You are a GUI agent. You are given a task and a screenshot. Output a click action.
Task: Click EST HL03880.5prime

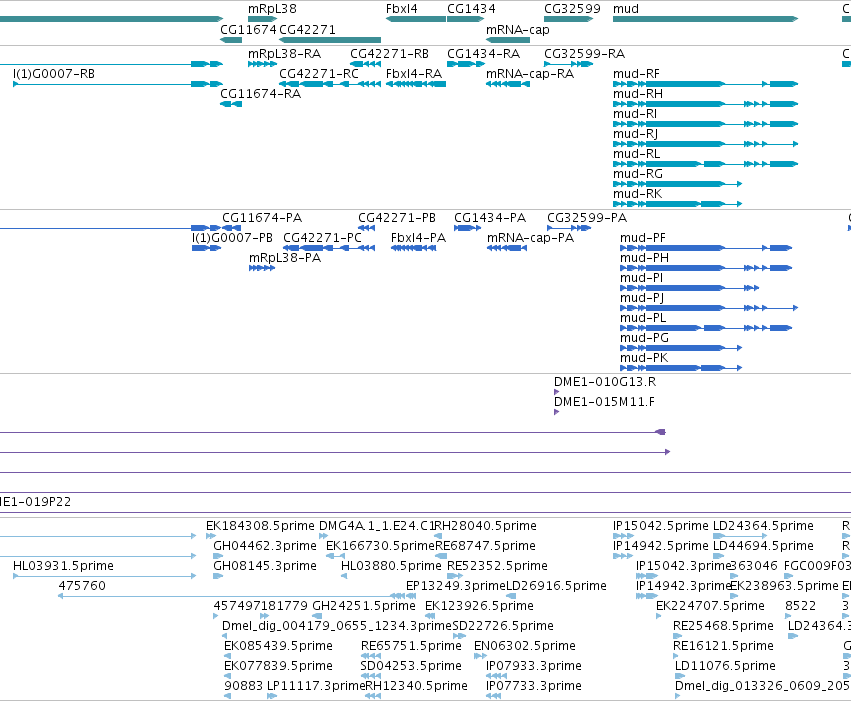344,576
